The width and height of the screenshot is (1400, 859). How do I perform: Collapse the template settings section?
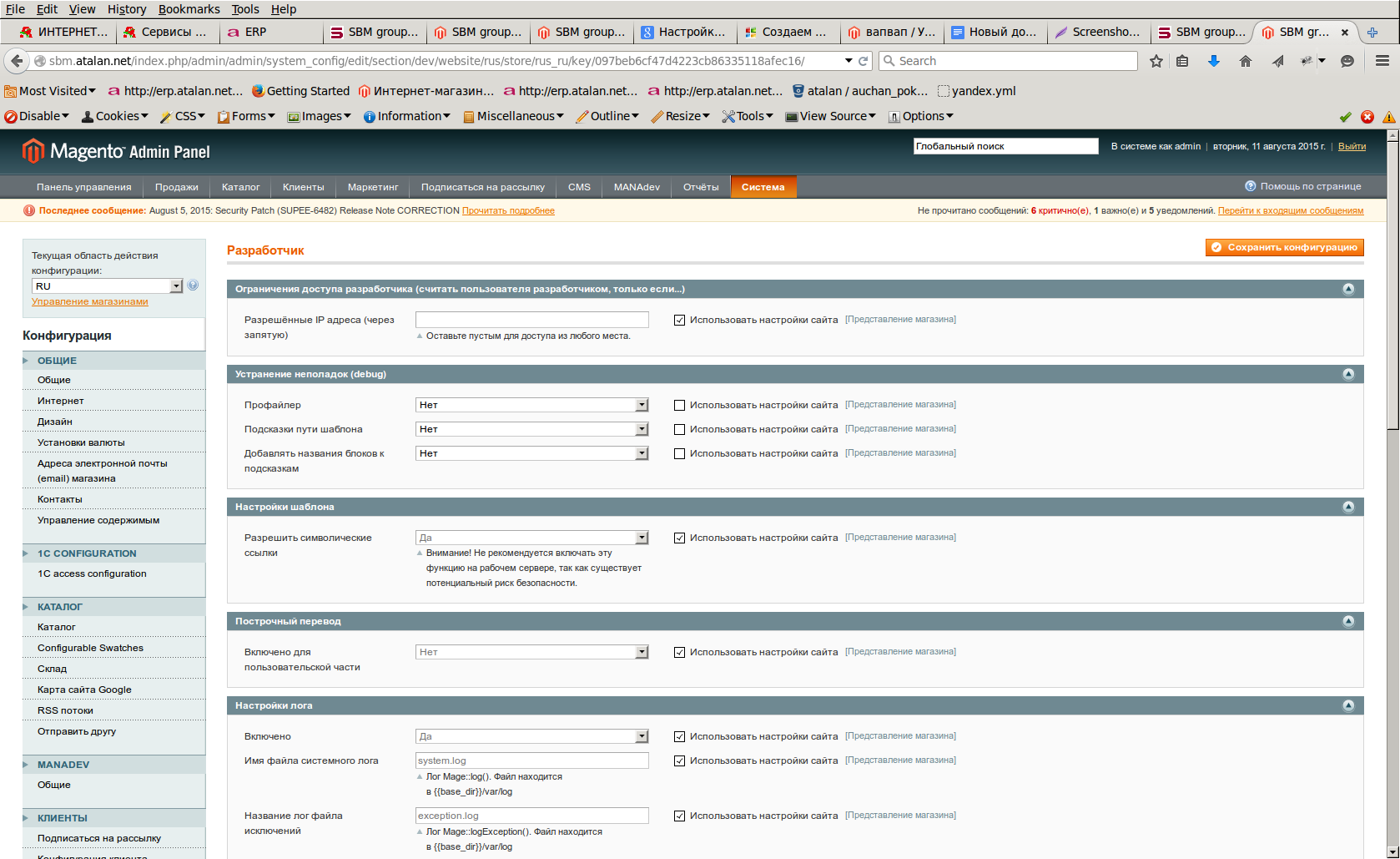click(1348, 507)
